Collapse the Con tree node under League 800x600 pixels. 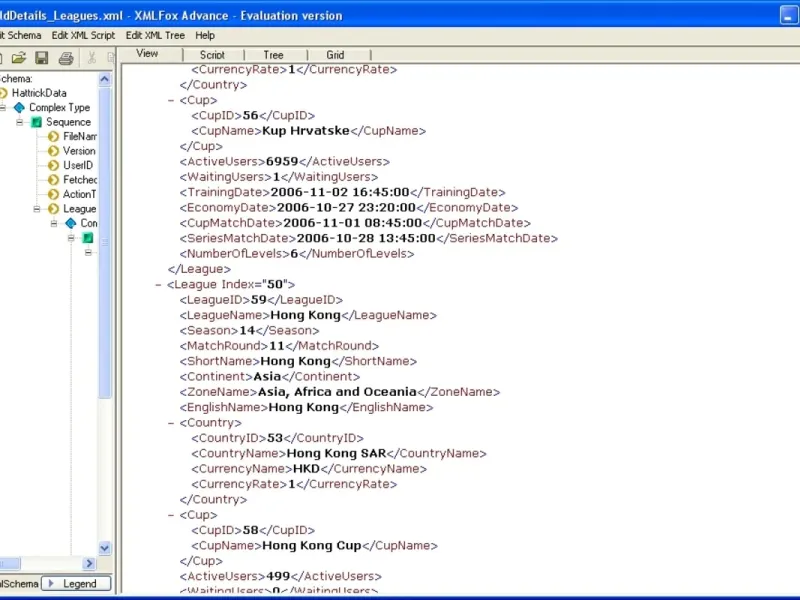click(54, 223)
